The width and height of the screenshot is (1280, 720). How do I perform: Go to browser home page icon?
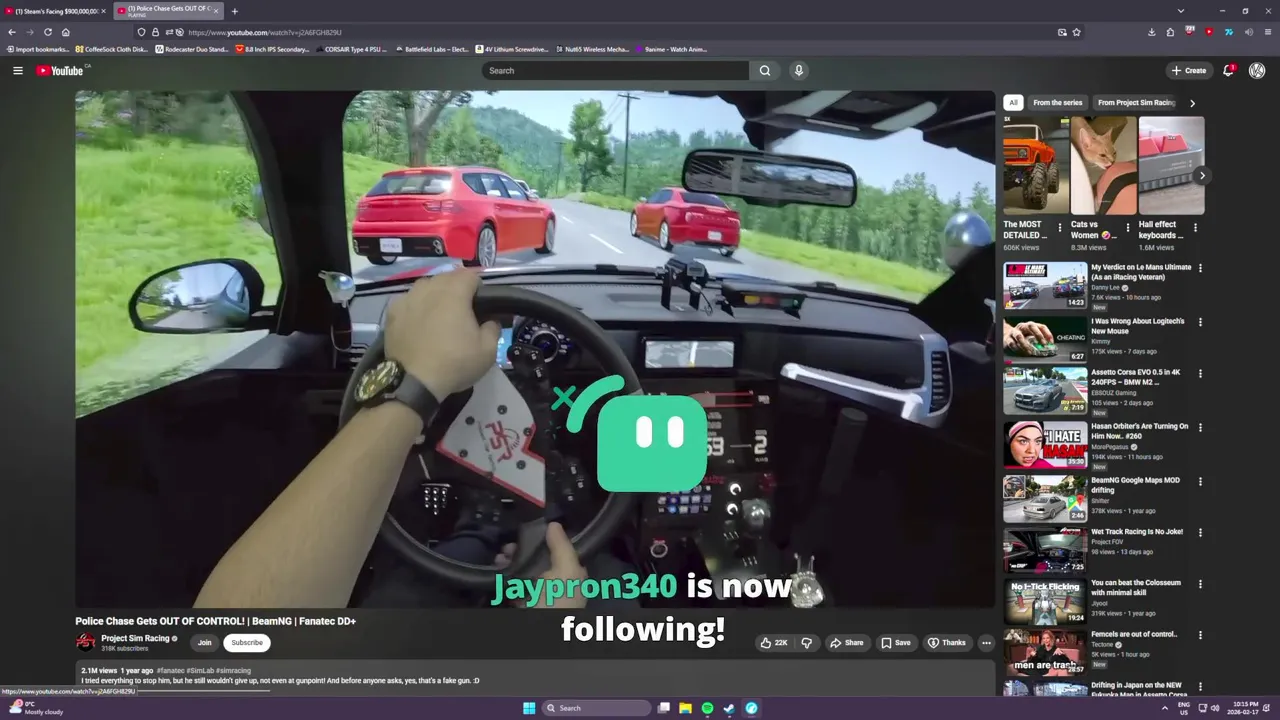[x=66, y=32]
